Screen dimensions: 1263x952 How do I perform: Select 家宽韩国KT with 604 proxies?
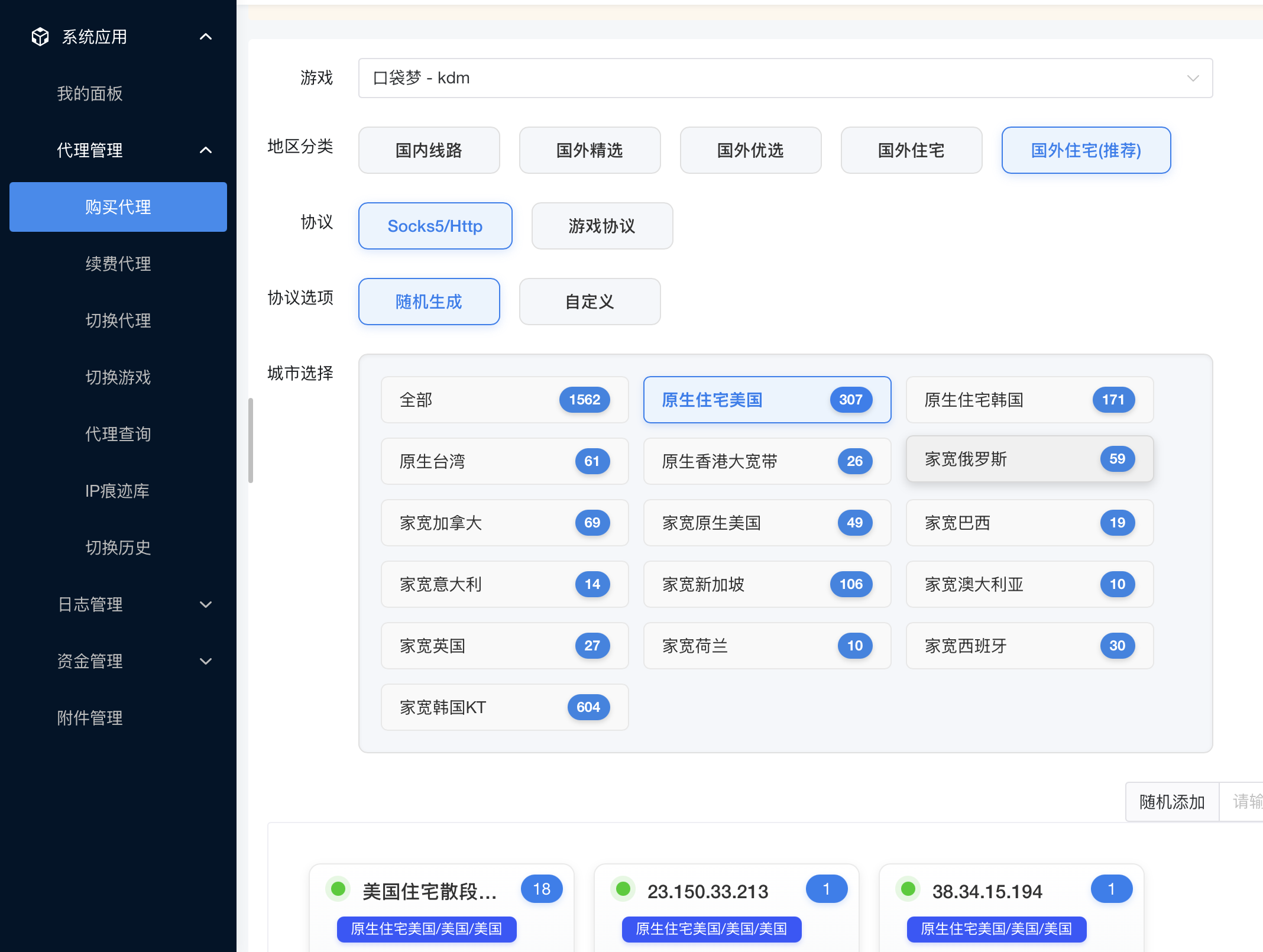504,707
